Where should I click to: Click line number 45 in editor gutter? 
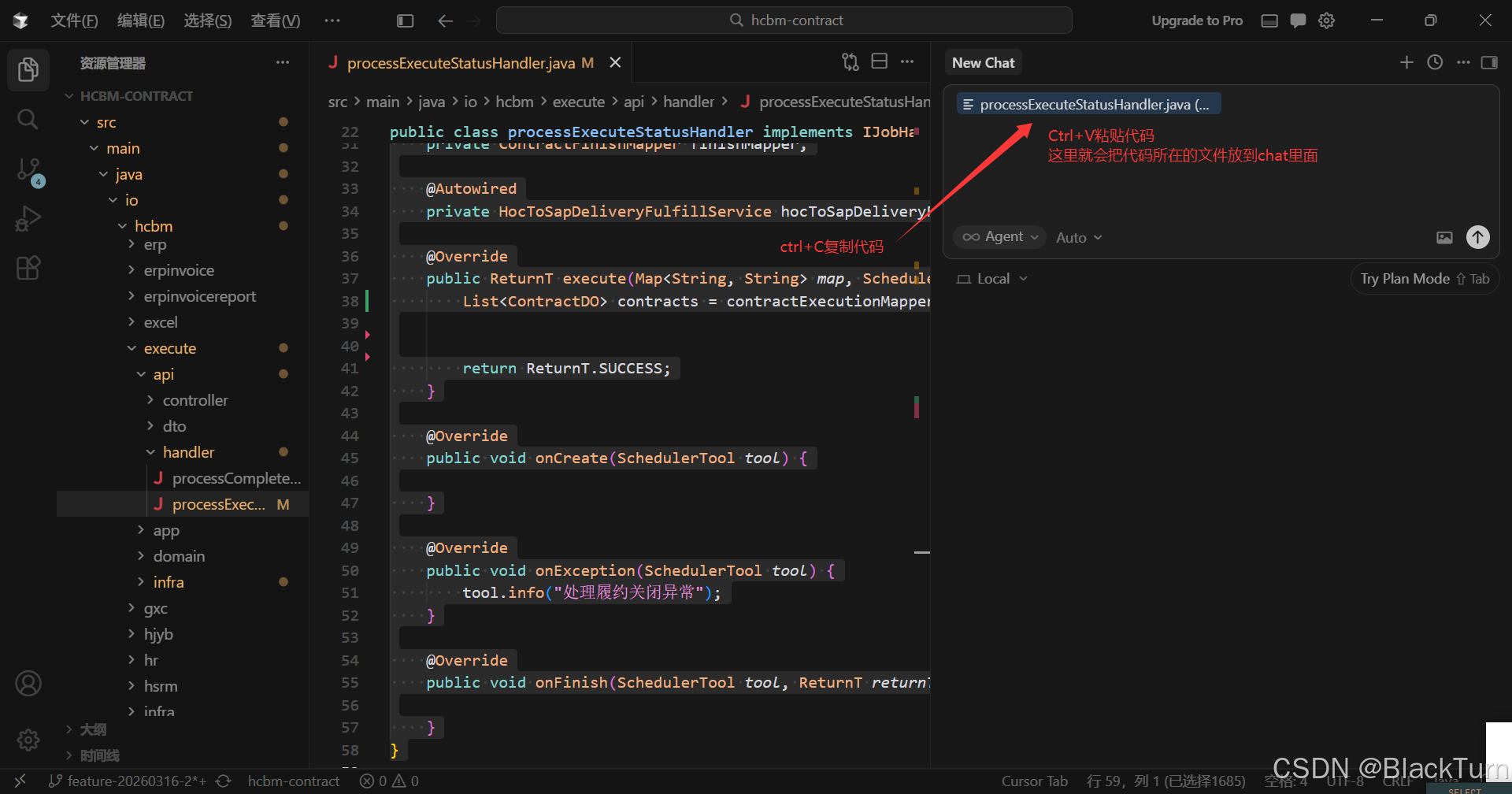pyautogui.click(x=350, y=458)
